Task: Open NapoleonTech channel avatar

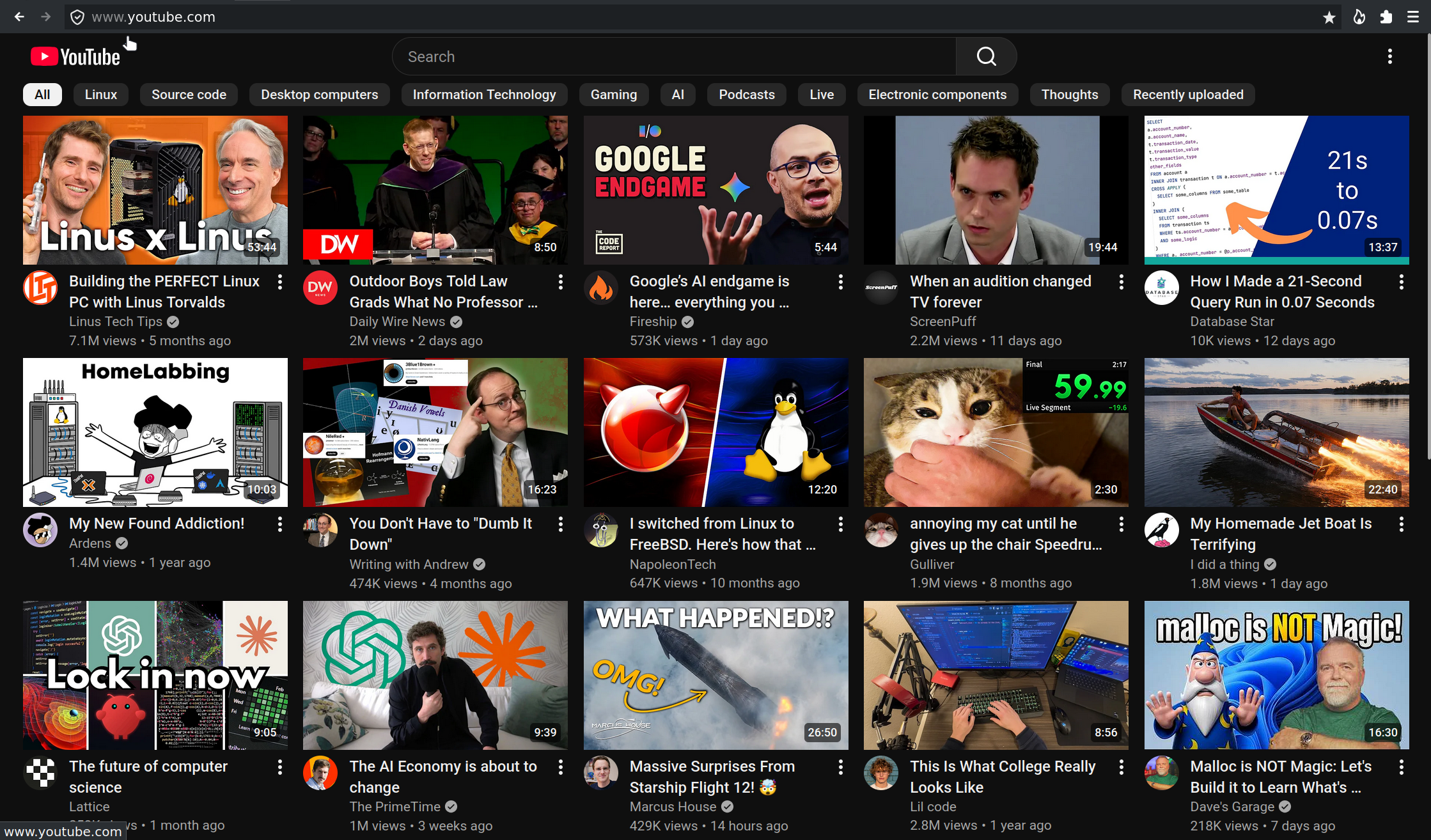Action: [601, 530]
